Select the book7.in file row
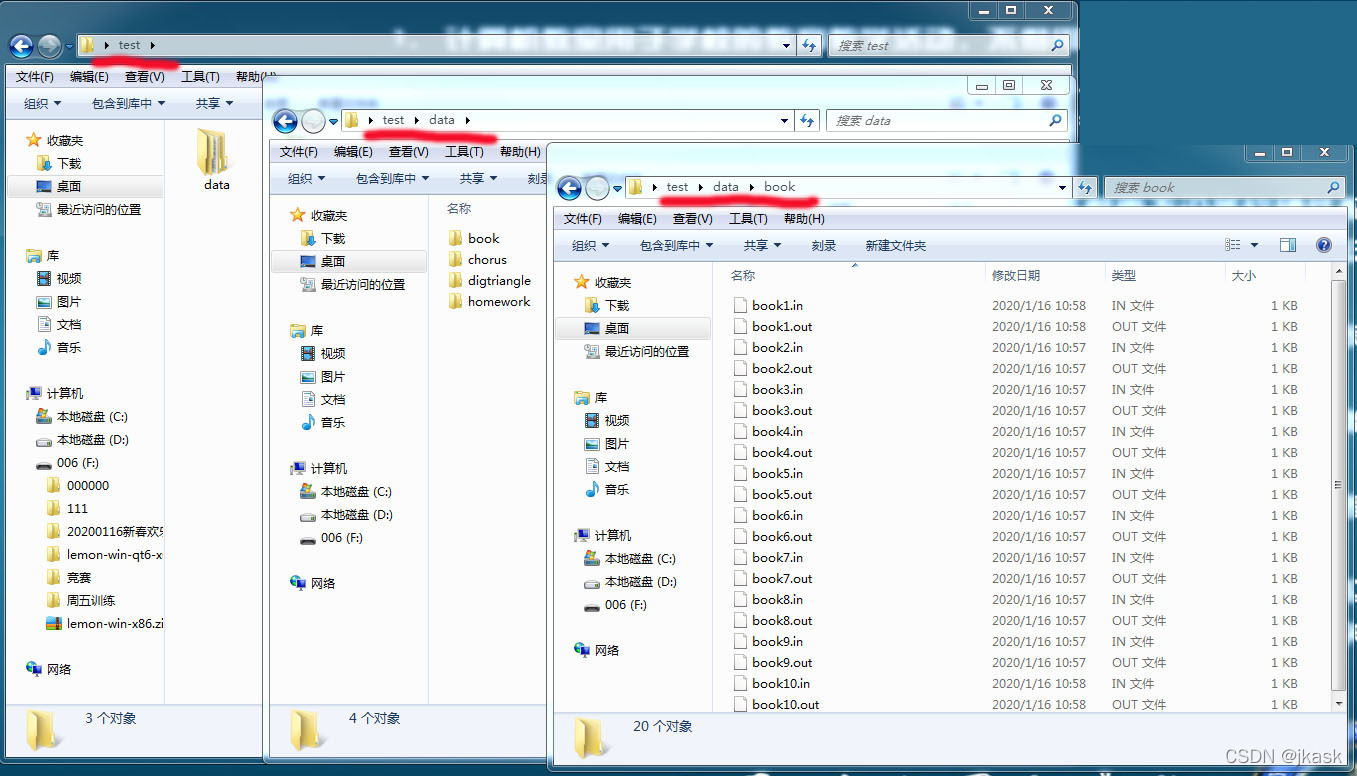The image size is (1357, 776). pos(1016,557)
